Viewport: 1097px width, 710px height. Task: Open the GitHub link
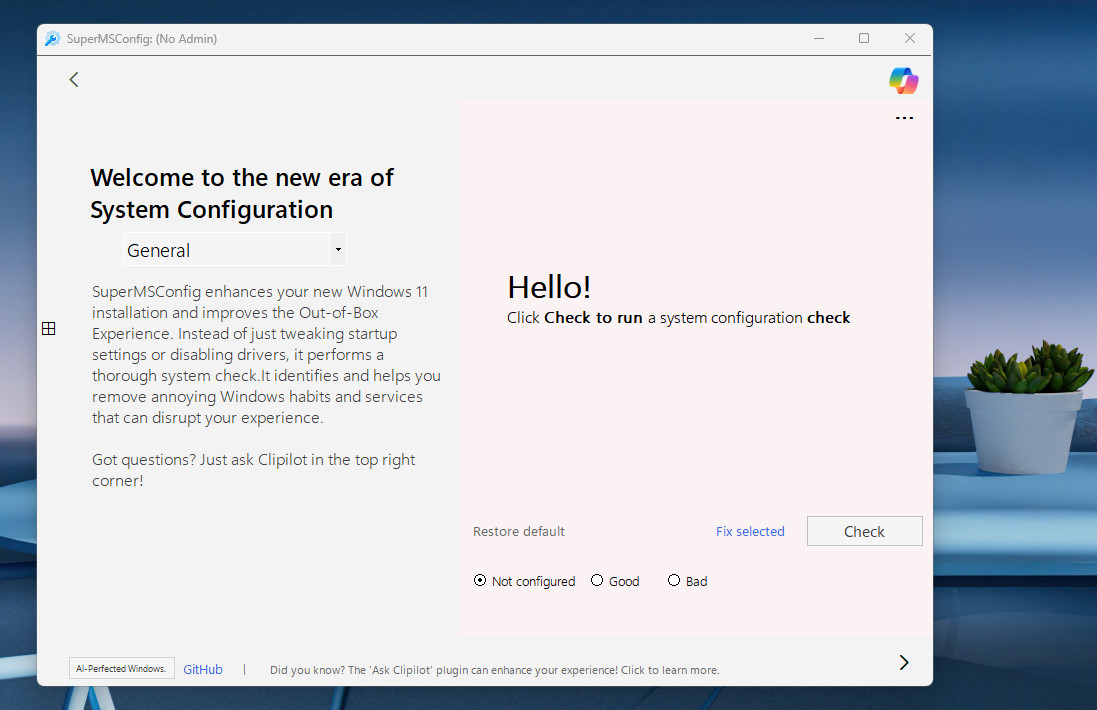[203, 669]
